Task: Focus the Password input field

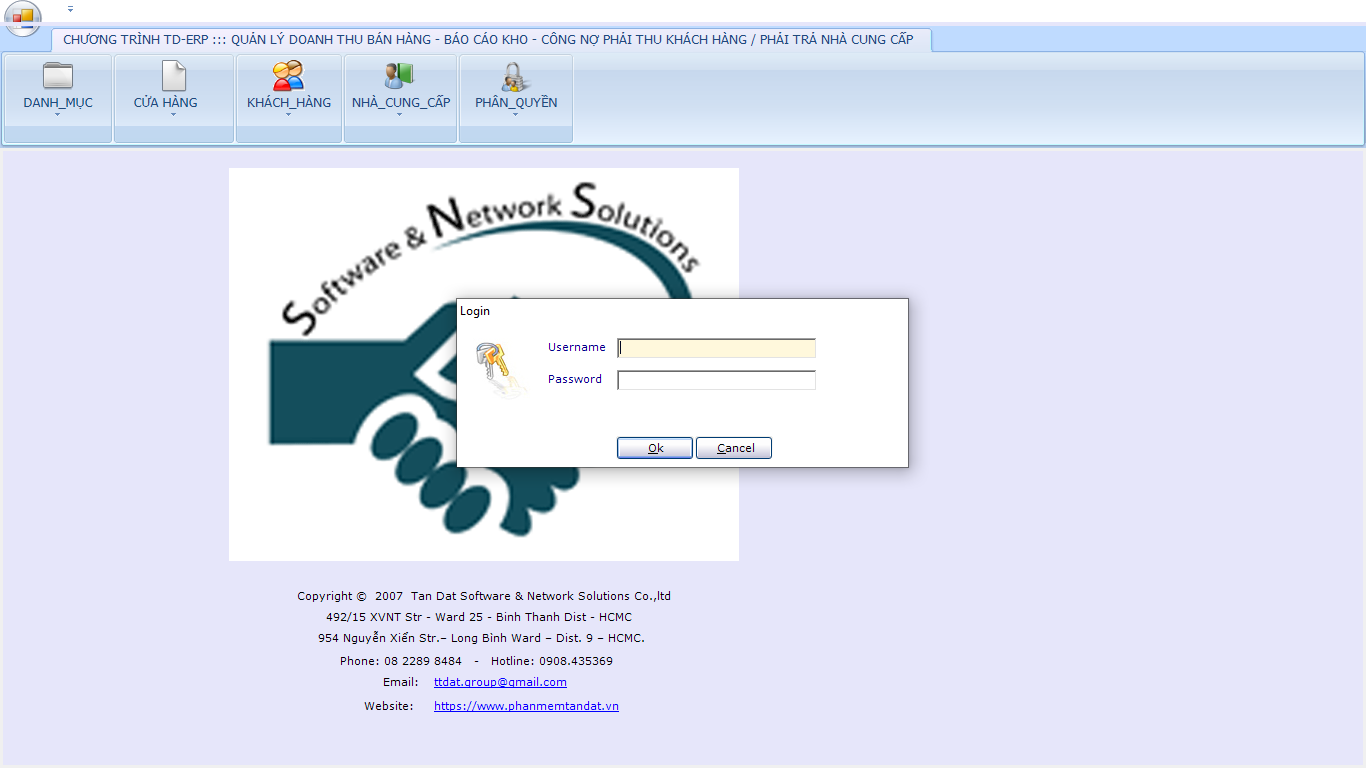Action: point(717,380)
